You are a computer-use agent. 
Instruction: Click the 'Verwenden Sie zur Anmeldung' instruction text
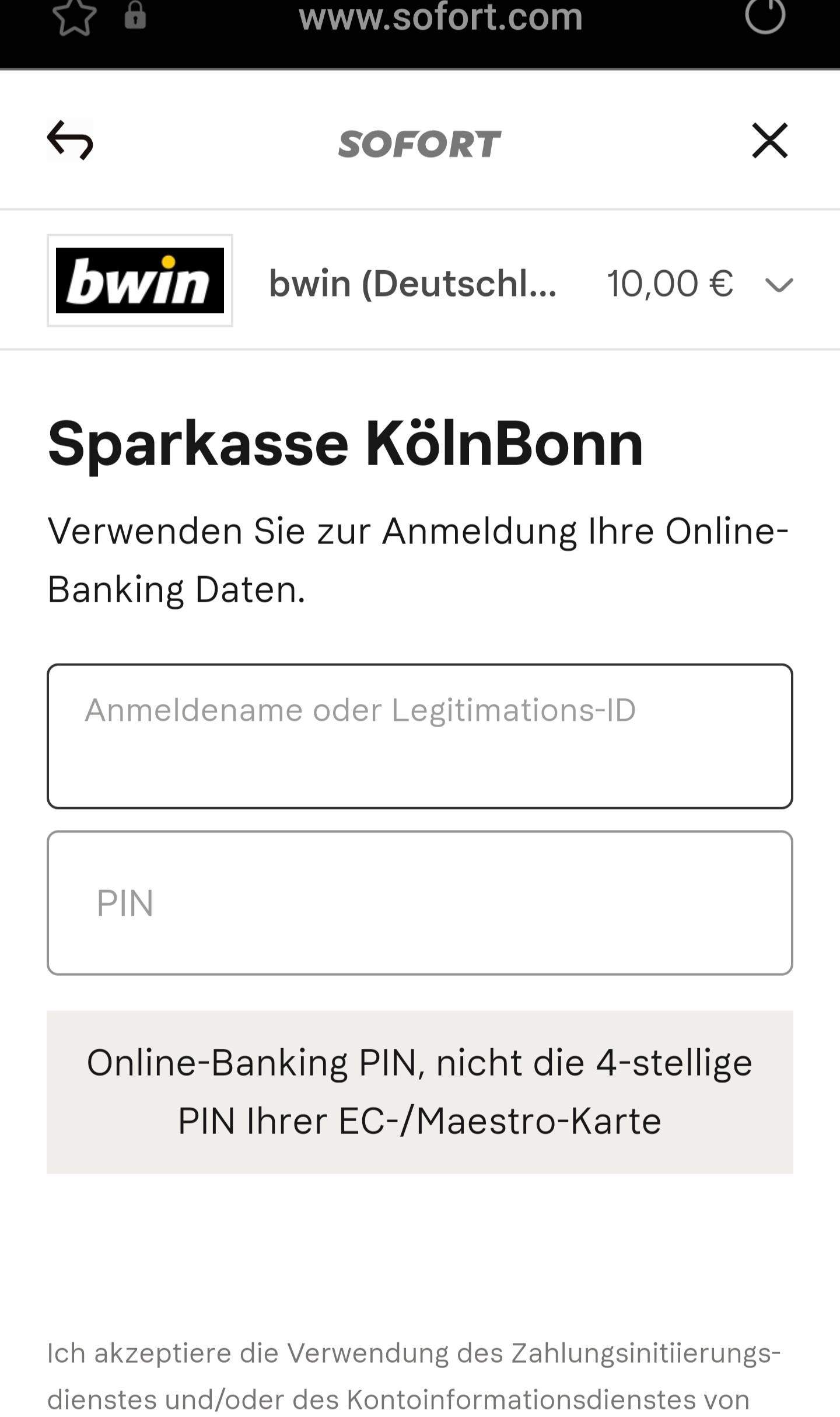[417, 560]
